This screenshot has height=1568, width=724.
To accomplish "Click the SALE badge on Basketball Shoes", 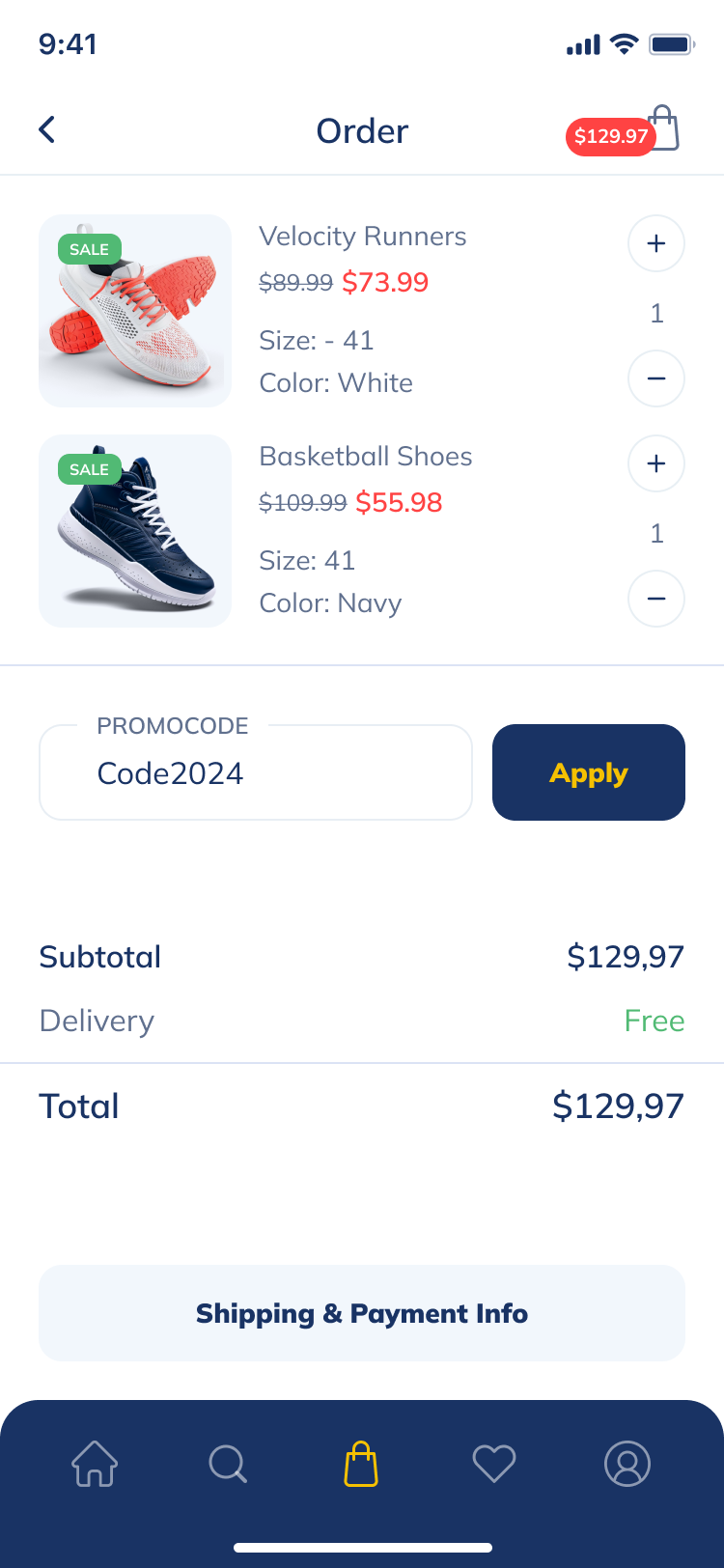I will pyautogui.click(x=89, y=470).
